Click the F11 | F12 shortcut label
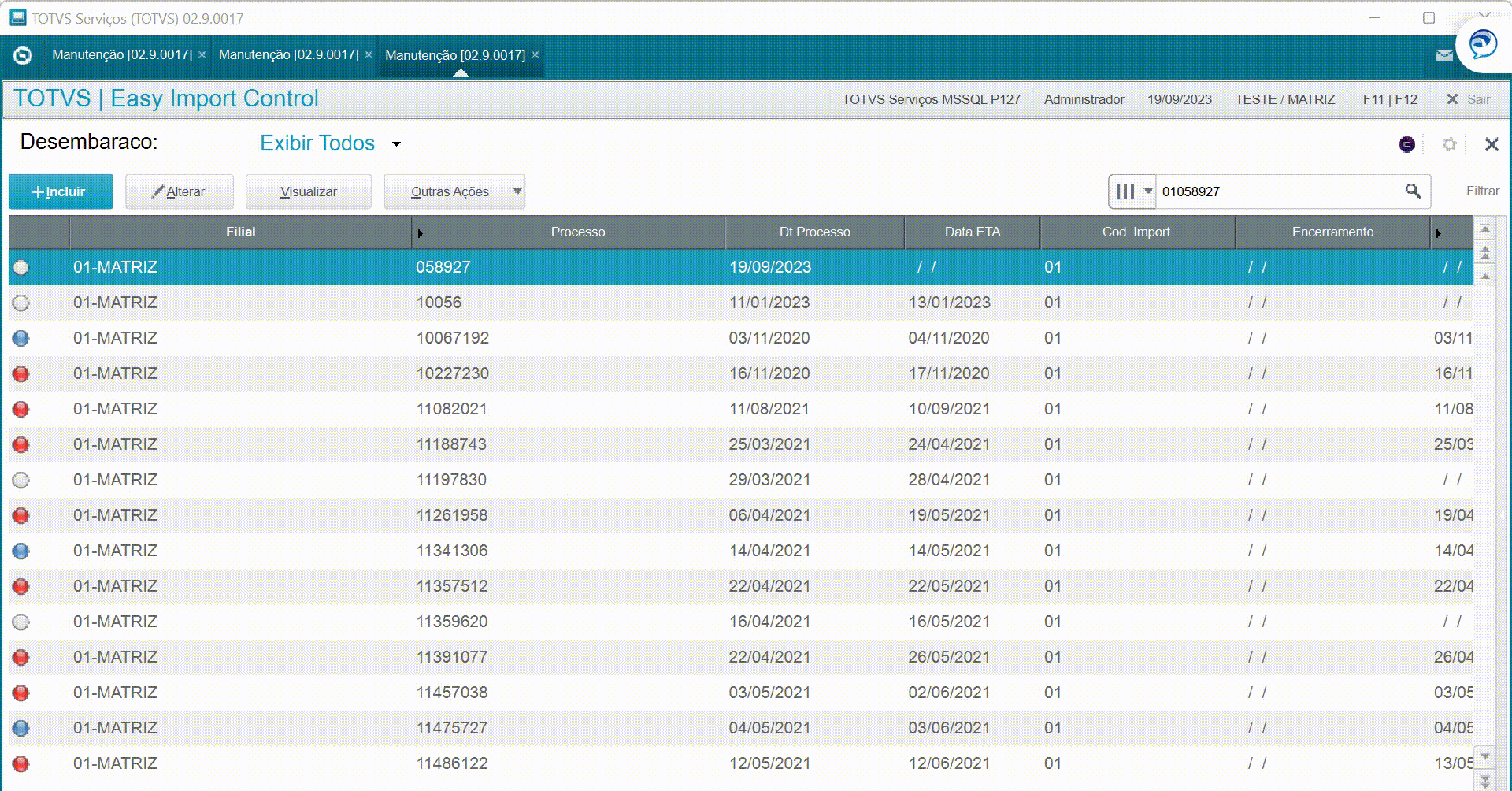The image size is (1512, 791). pos(1390,99)
